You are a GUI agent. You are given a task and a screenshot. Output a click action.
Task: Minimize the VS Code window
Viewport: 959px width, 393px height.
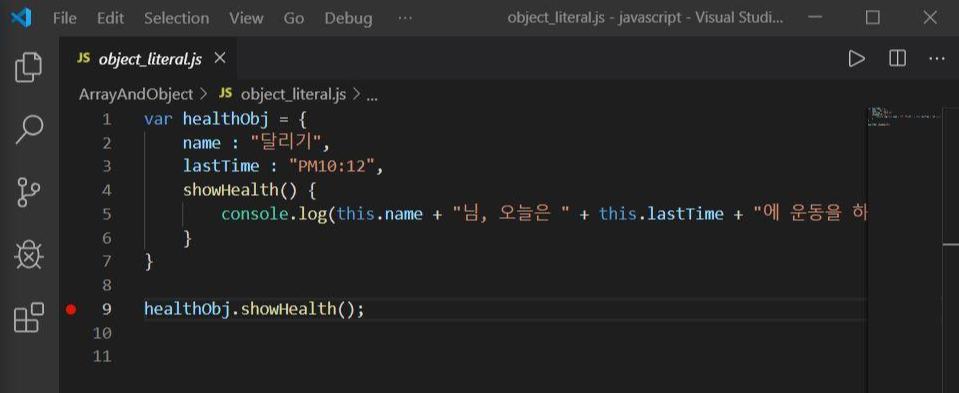[815, 18]
